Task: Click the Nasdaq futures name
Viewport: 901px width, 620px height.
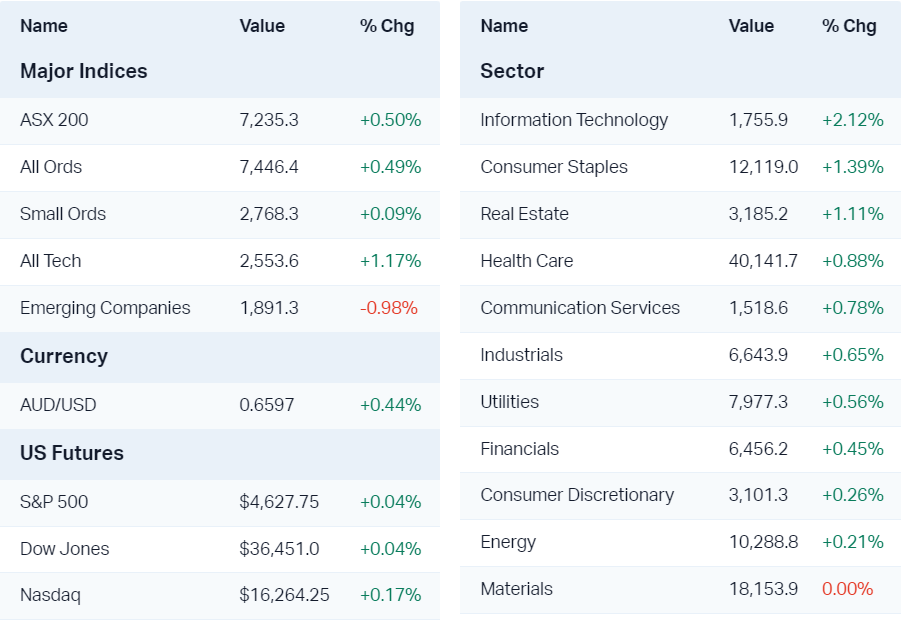Action: (x=50, y=595)
